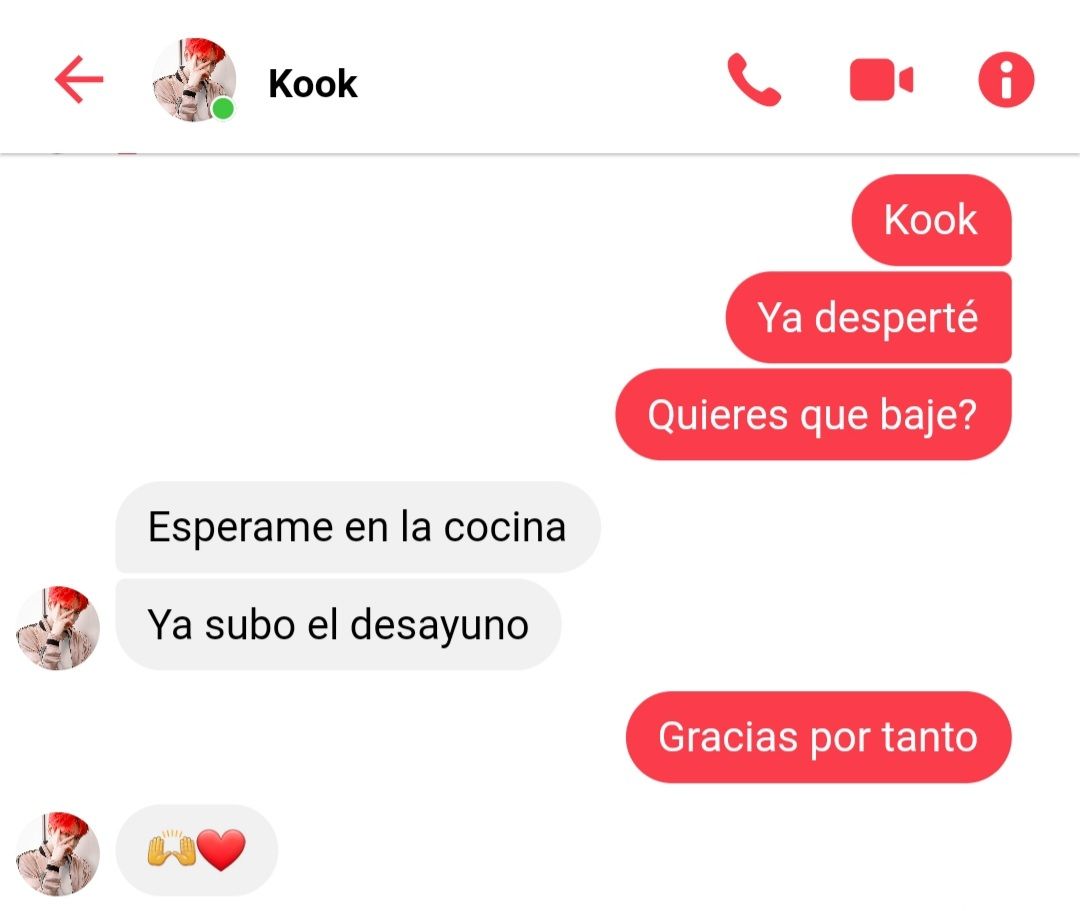Select the 'Ya subo el desayuno' message

tap(338, 625)
